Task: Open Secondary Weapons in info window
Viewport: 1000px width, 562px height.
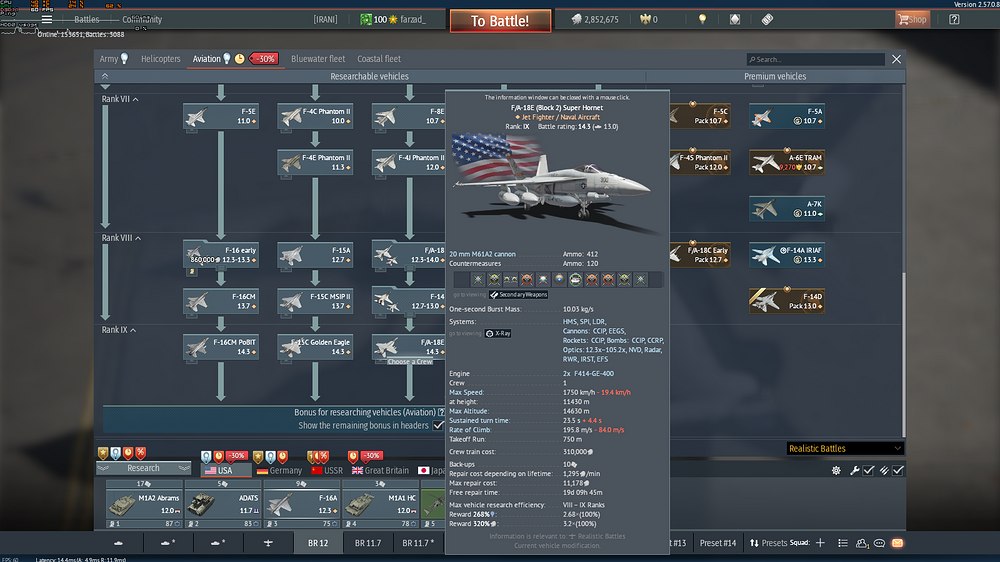Action: (x=518, y=295)
